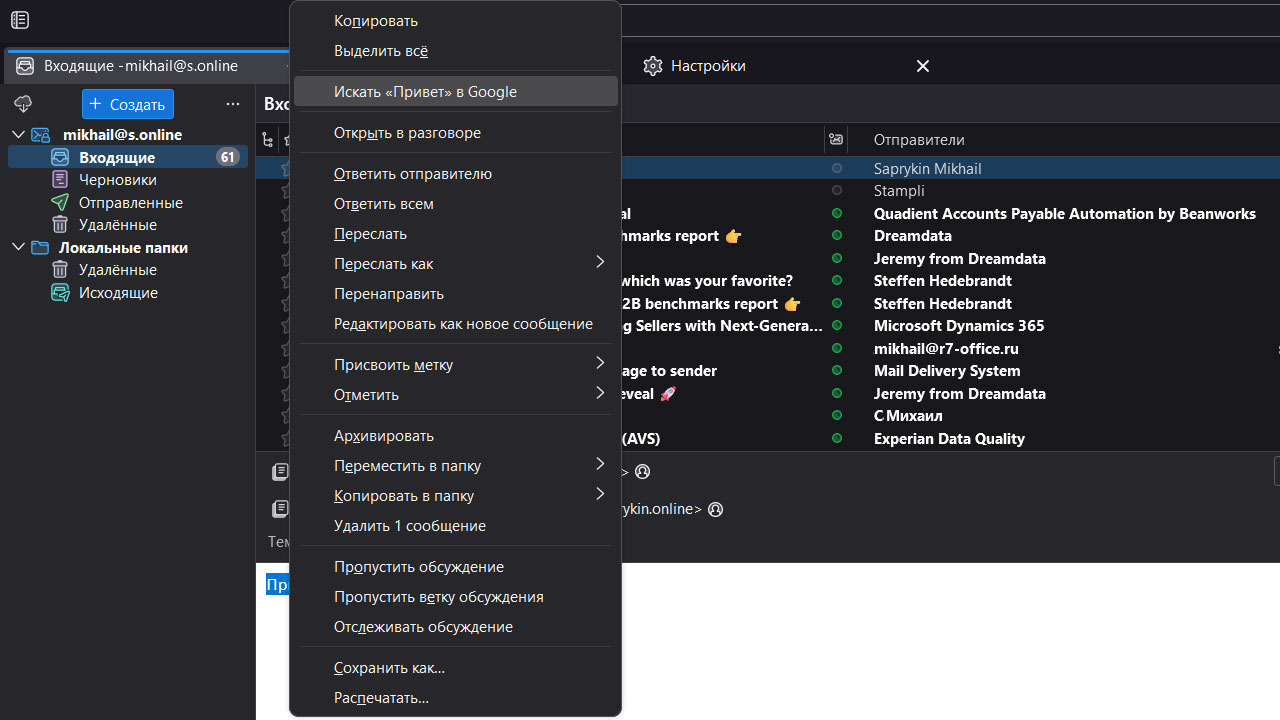The width and height of the screenshot is (1280, 720).
Task: Click the Черновики drafts folder icon
Action: (x=61, y=180)
